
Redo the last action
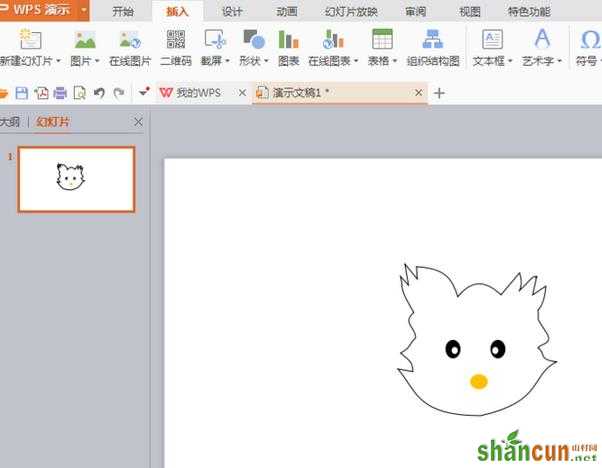(119, 93)
